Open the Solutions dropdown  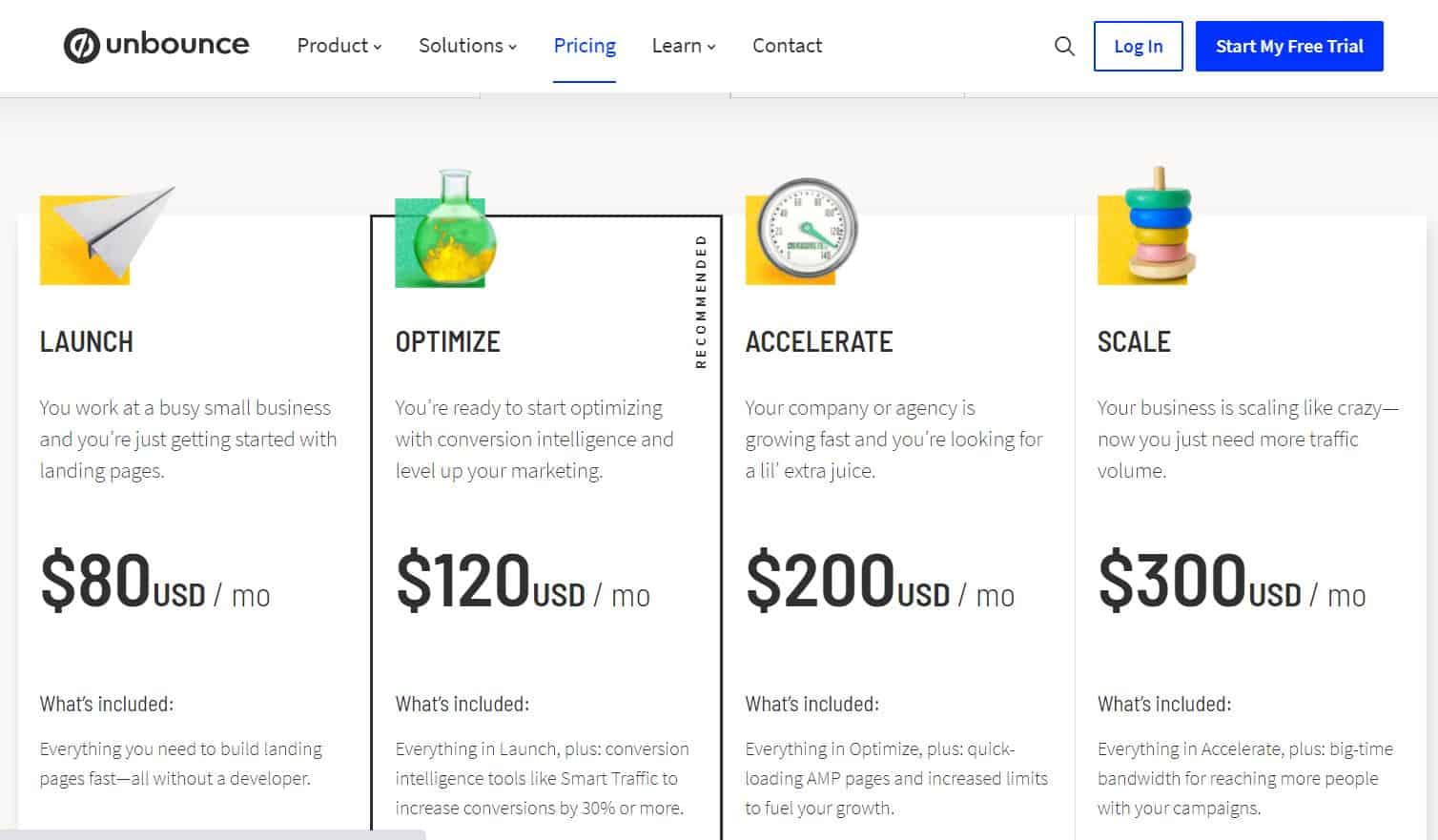(x=466, y=46)
